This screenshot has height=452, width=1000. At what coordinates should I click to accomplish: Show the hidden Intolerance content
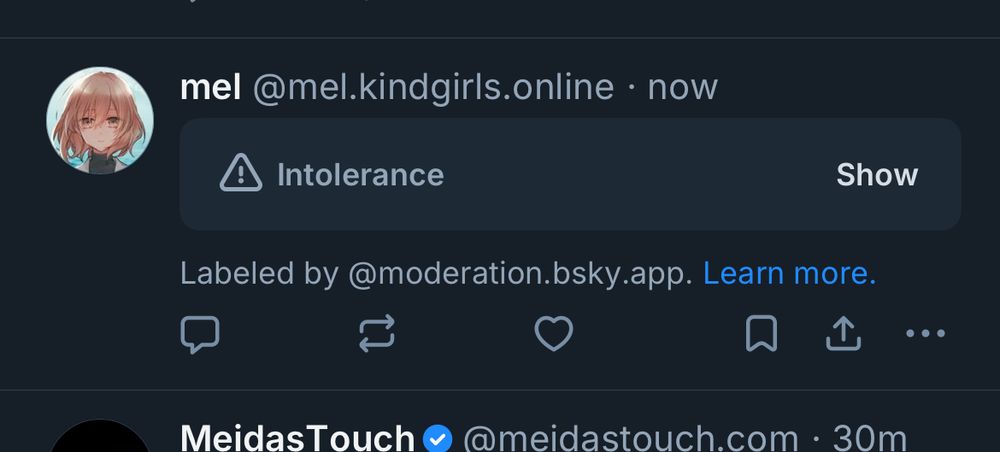tap(877, 175)
